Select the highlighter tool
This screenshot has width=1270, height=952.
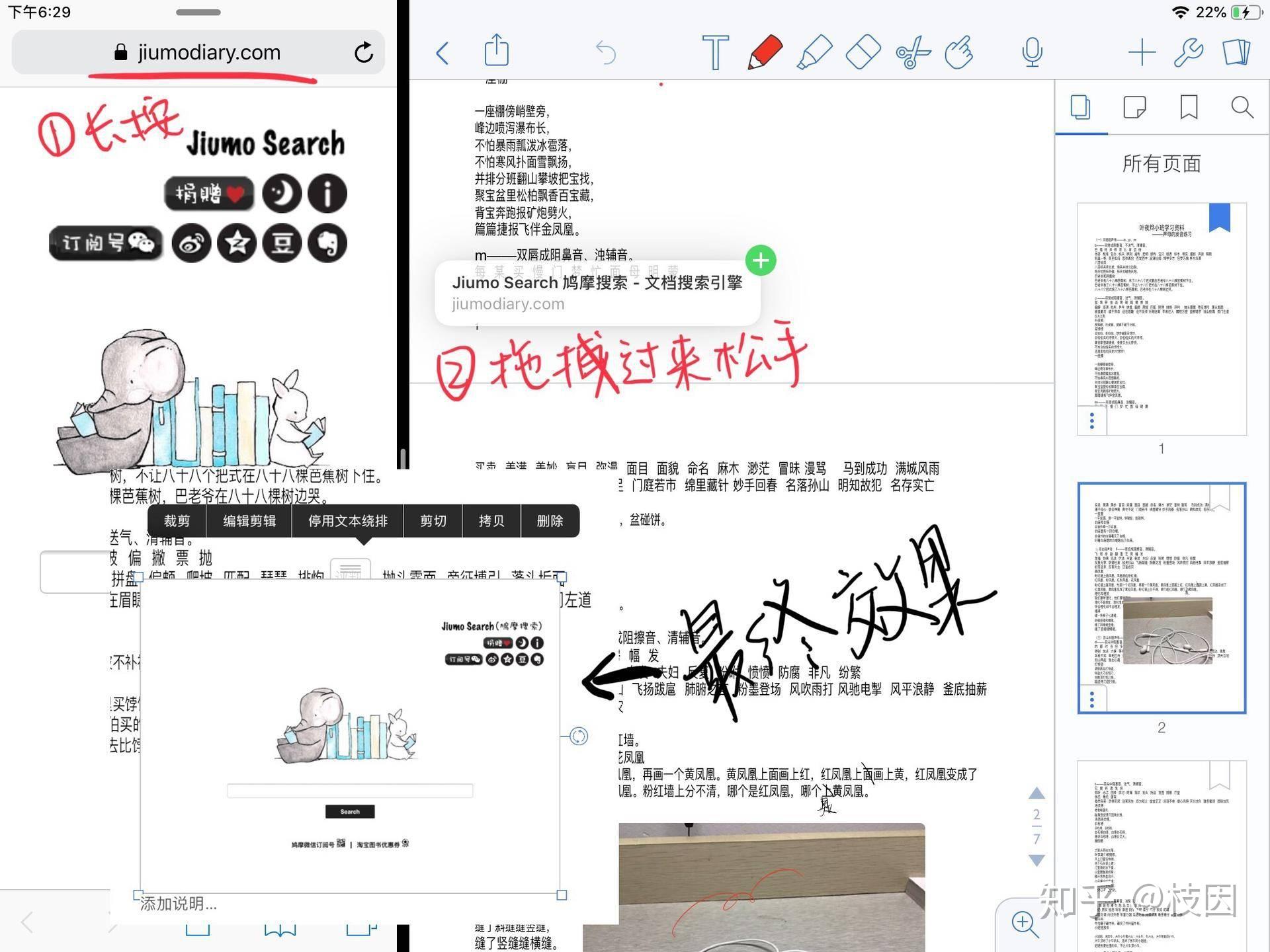(x=815, y=52)
